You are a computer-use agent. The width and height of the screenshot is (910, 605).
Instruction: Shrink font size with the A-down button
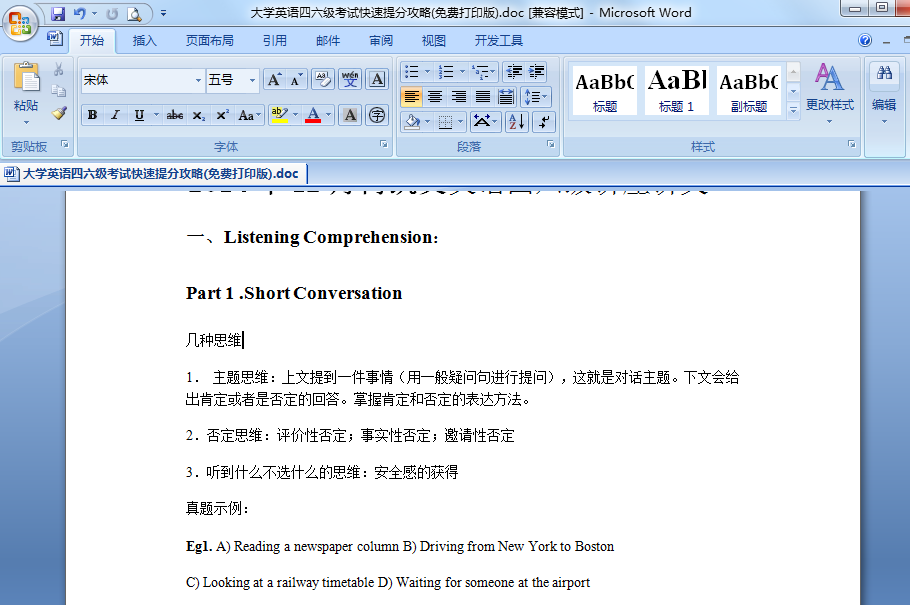pos(295,80)
